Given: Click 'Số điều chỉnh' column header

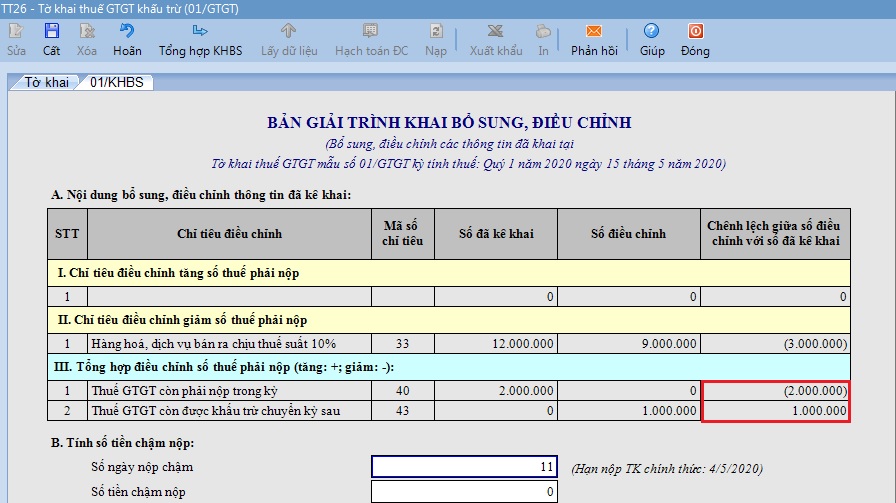Looking at the screenshot, I should tap(629, 234).
